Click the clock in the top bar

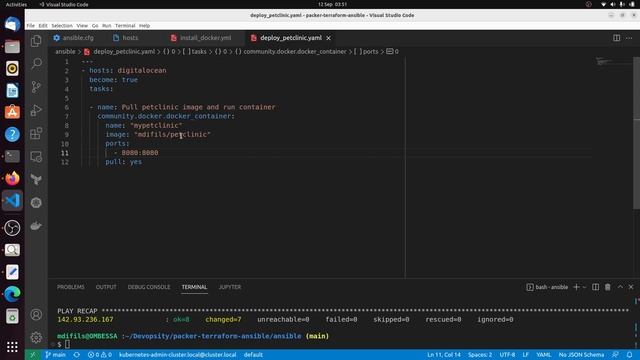[332, 4]
